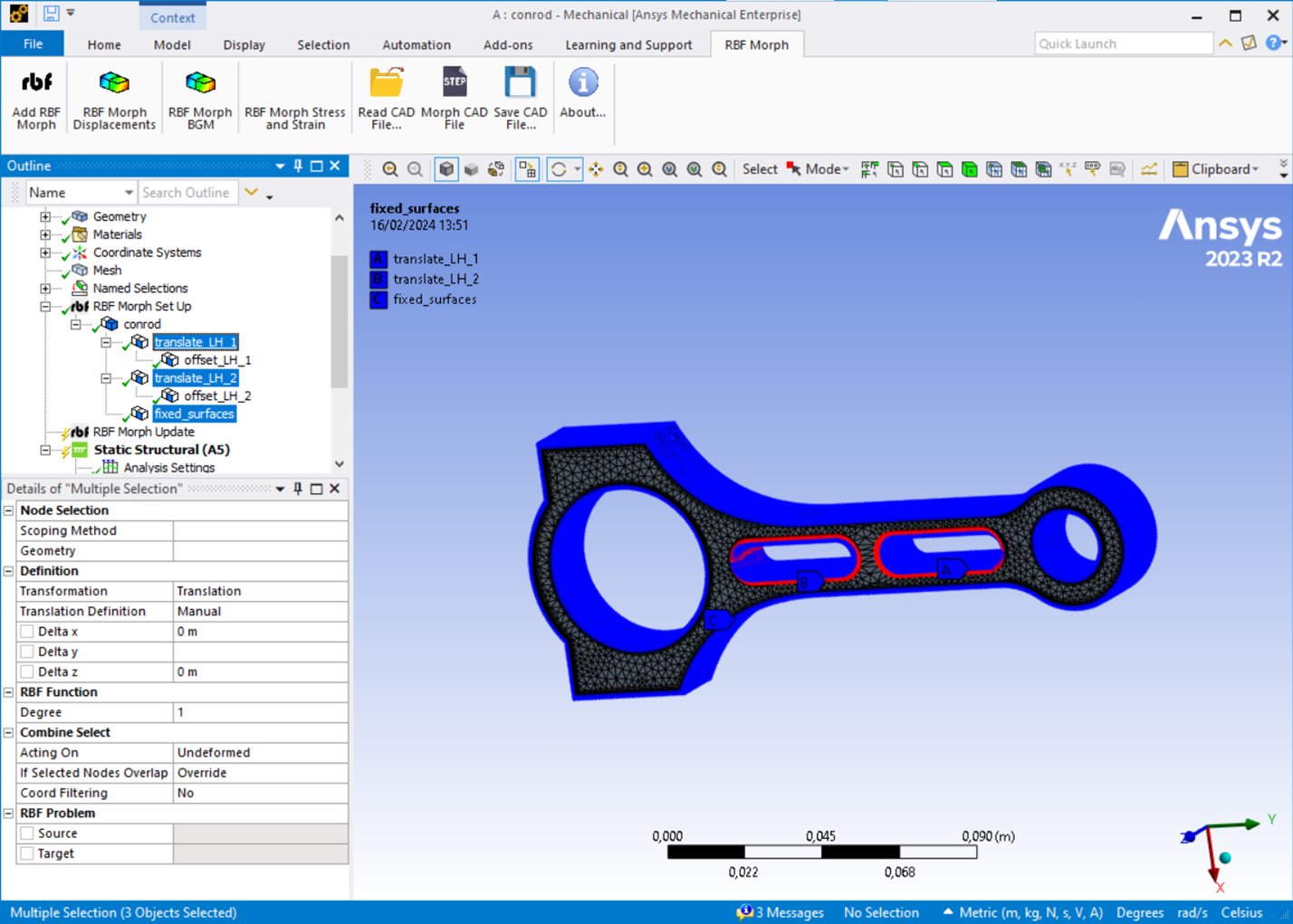Select the green body selection filter icon
Viewport: 1293px width, 924px height.
click(970, 169)
